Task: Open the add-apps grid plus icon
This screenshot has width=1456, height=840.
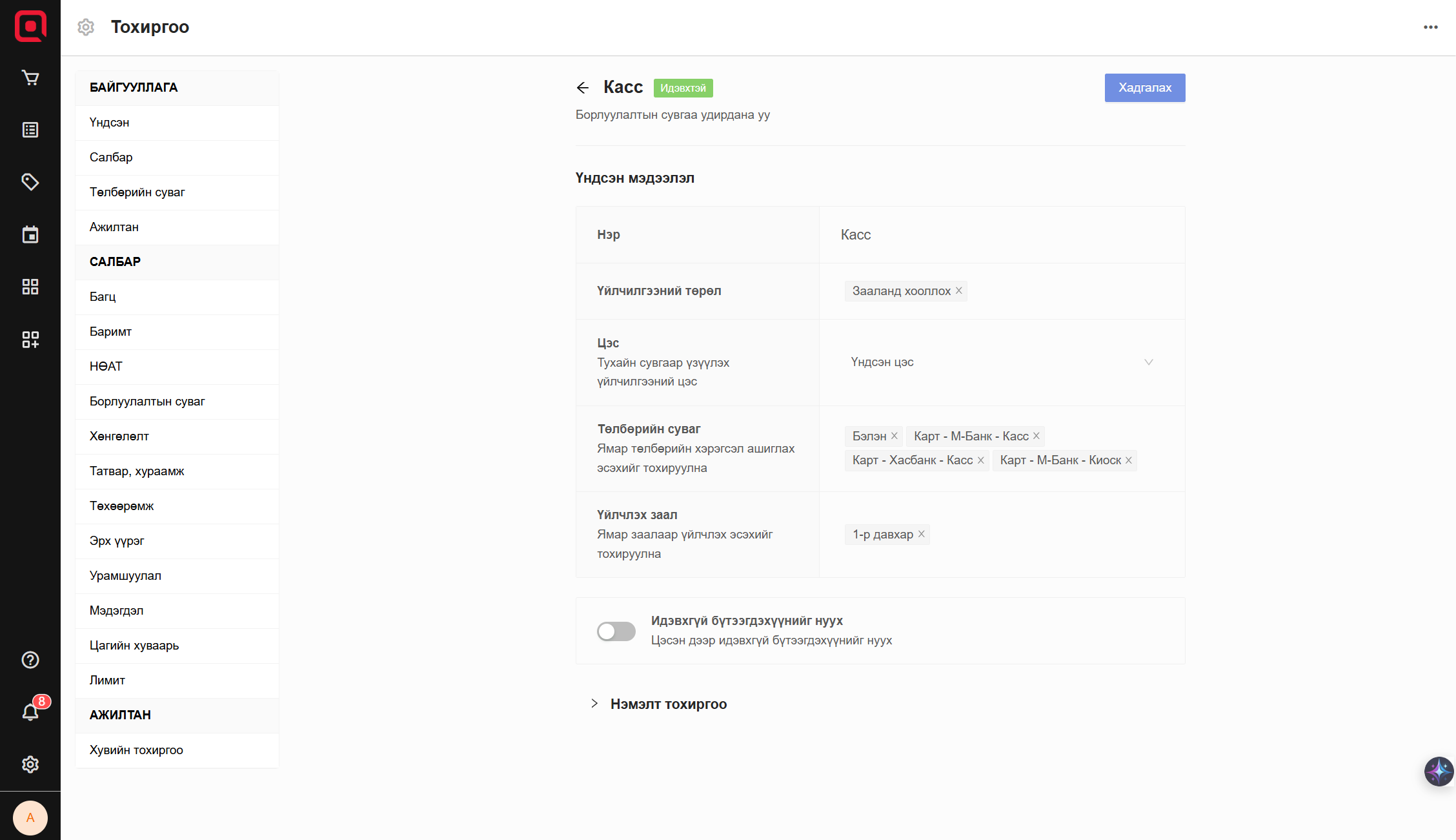Action: pyautogui.click(x=30, y=339)
